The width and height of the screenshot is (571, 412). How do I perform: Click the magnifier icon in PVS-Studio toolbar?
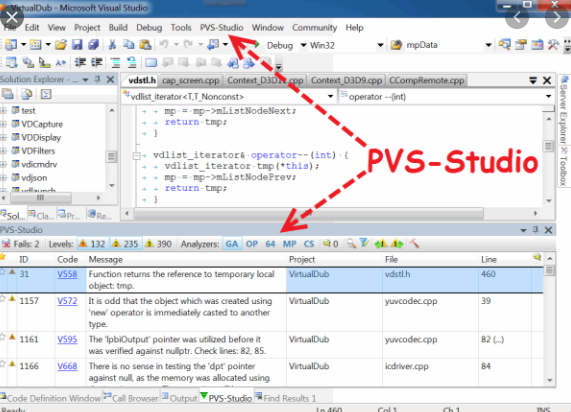tap(351, 243)
